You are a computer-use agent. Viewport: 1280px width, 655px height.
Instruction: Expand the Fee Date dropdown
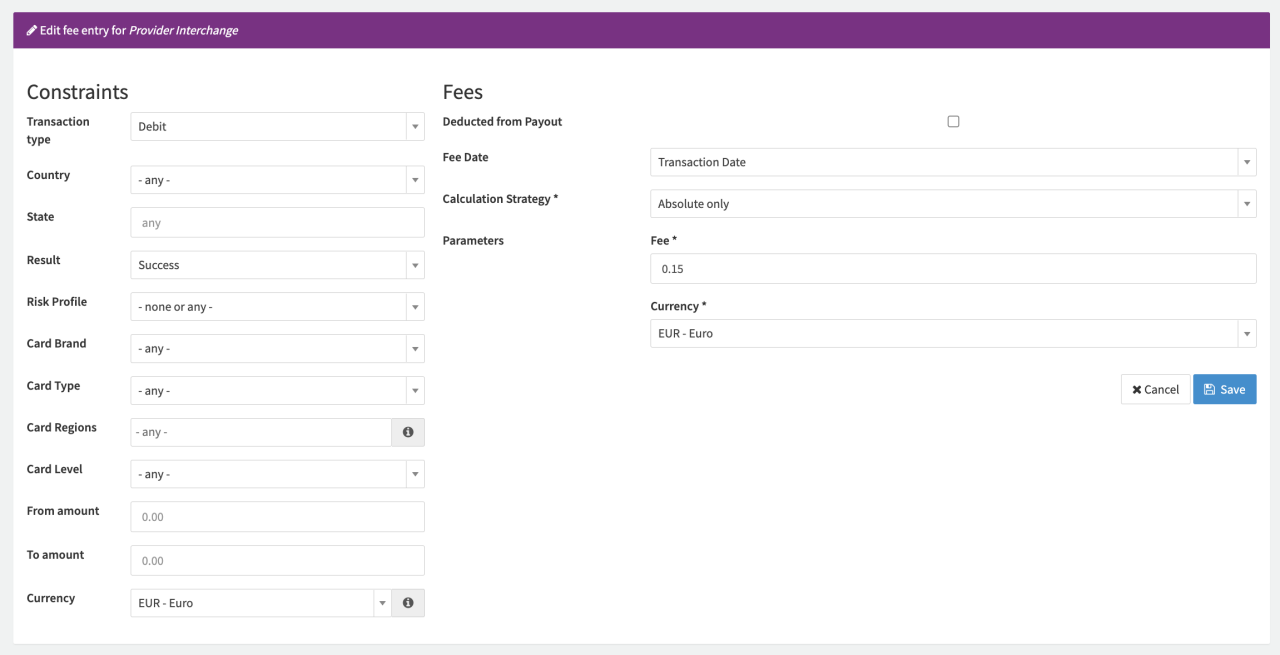[952, 162]
